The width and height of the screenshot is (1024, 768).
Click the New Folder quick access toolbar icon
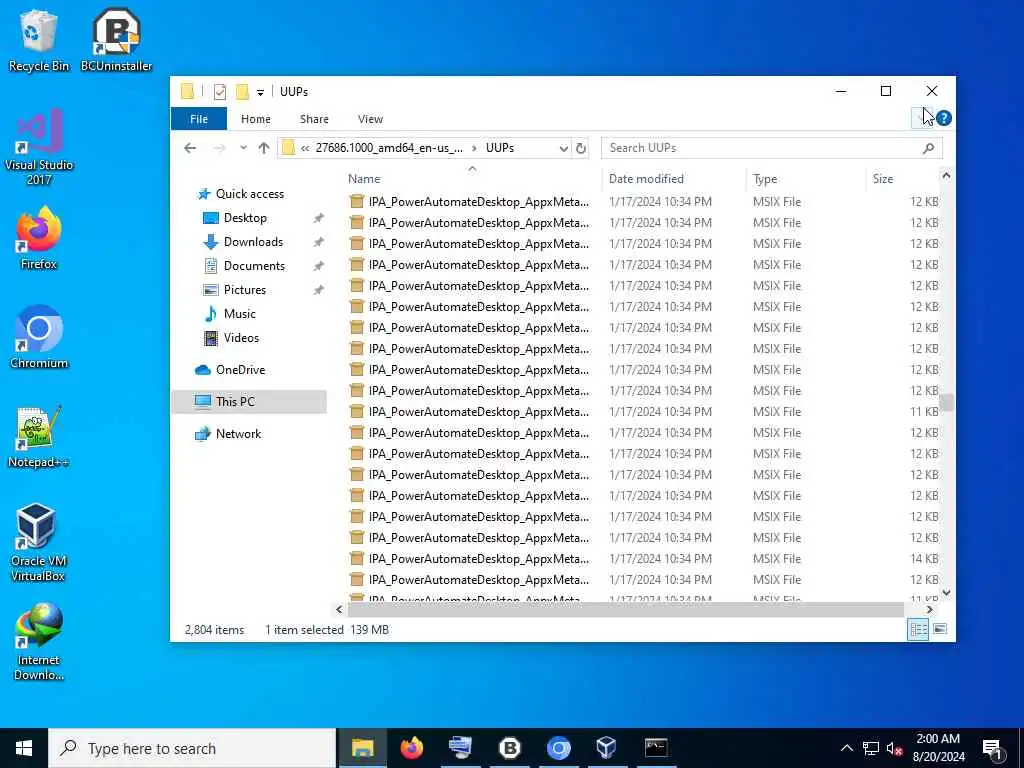pos(242,92)
